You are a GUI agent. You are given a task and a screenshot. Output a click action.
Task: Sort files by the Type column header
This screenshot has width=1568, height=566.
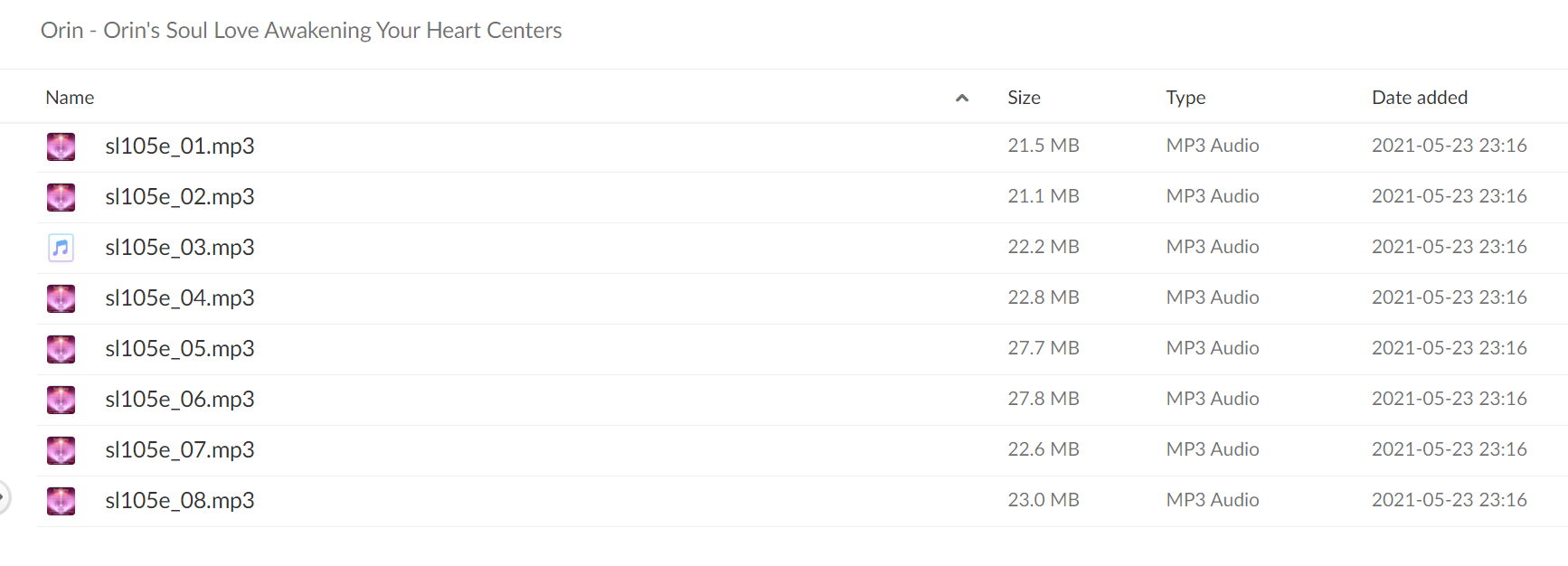(x=1185, y=98)
